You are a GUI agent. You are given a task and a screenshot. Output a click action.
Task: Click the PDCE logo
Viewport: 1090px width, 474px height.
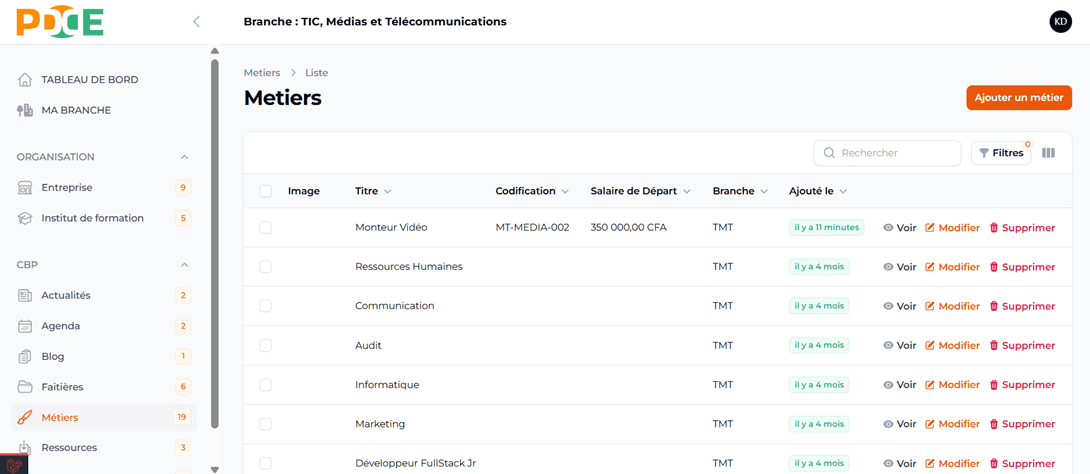60,22
